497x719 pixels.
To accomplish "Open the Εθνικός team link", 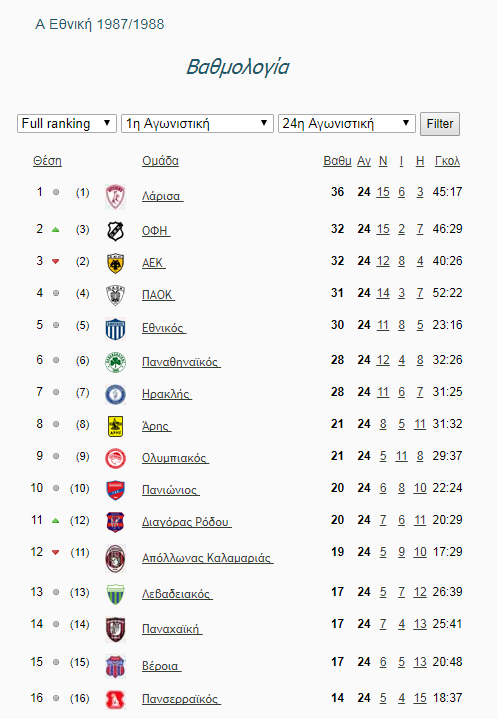I will tap(164, 328).
